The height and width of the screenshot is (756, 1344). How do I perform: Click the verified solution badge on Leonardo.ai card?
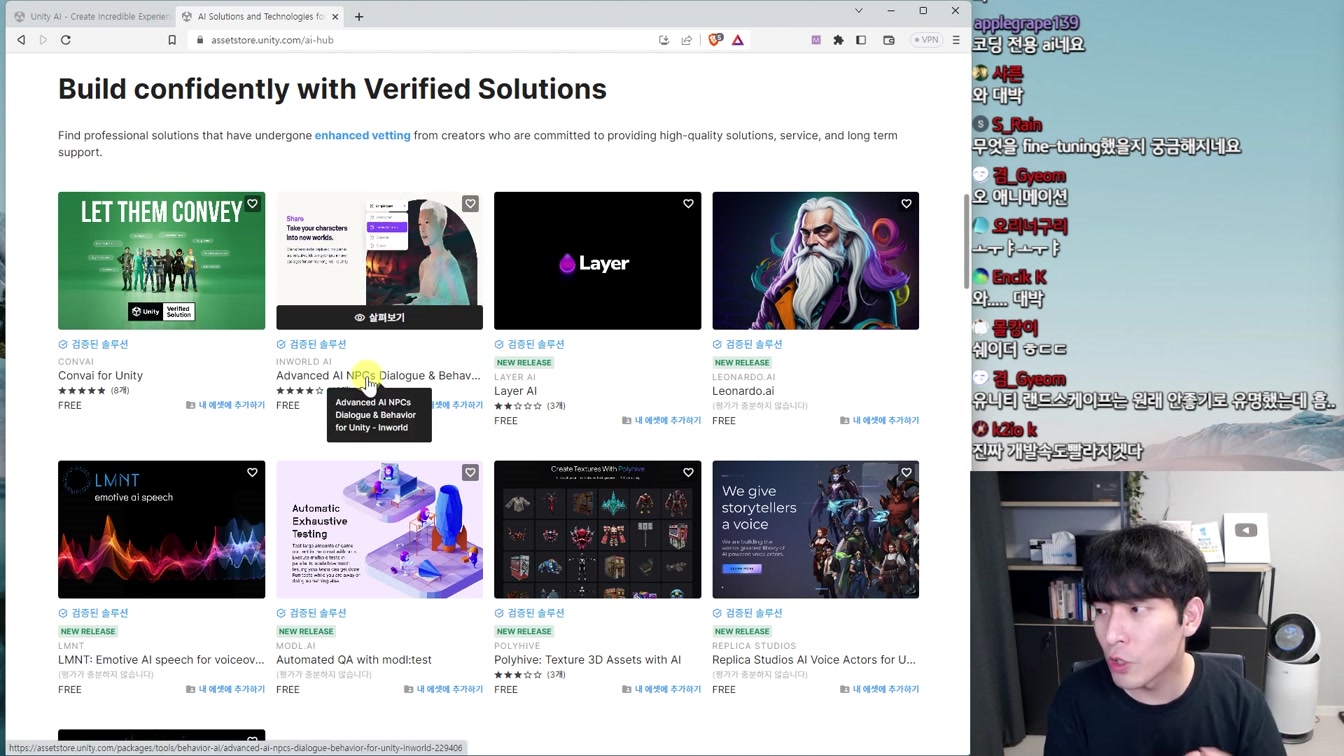747,344
